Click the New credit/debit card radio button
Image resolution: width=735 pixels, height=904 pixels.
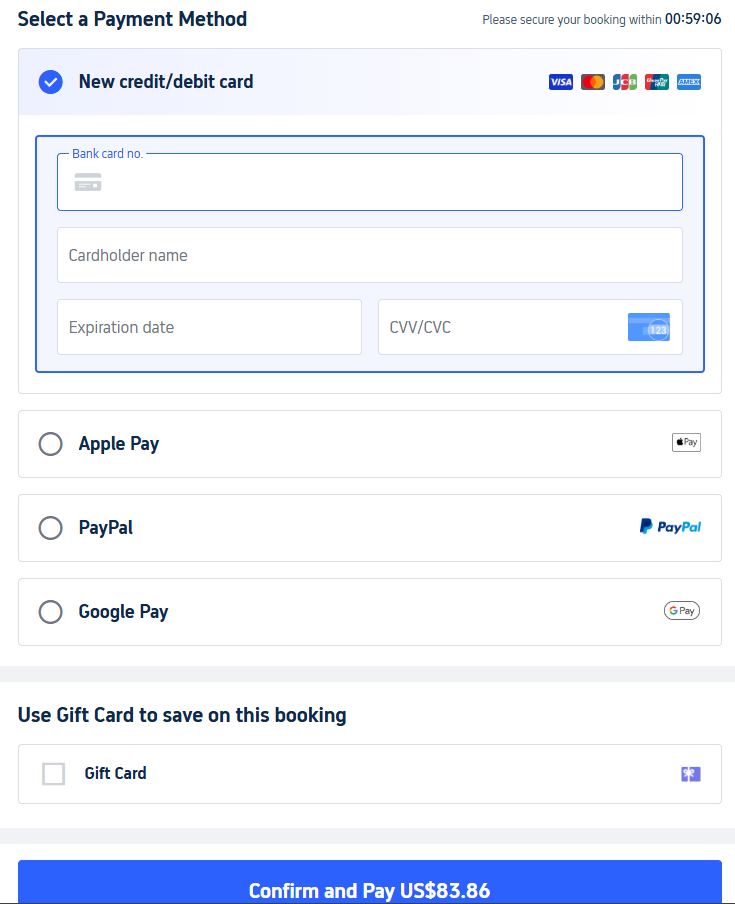point(50,82)
